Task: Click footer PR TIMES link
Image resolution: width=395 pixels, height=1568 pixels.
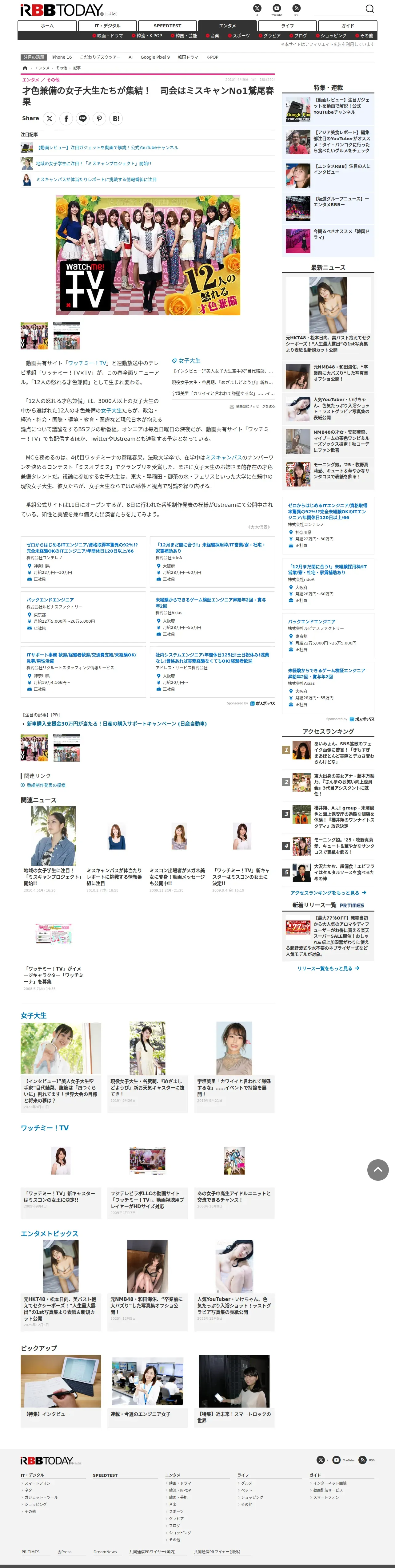Action: pyautogui.click(x=30, y=1552)
